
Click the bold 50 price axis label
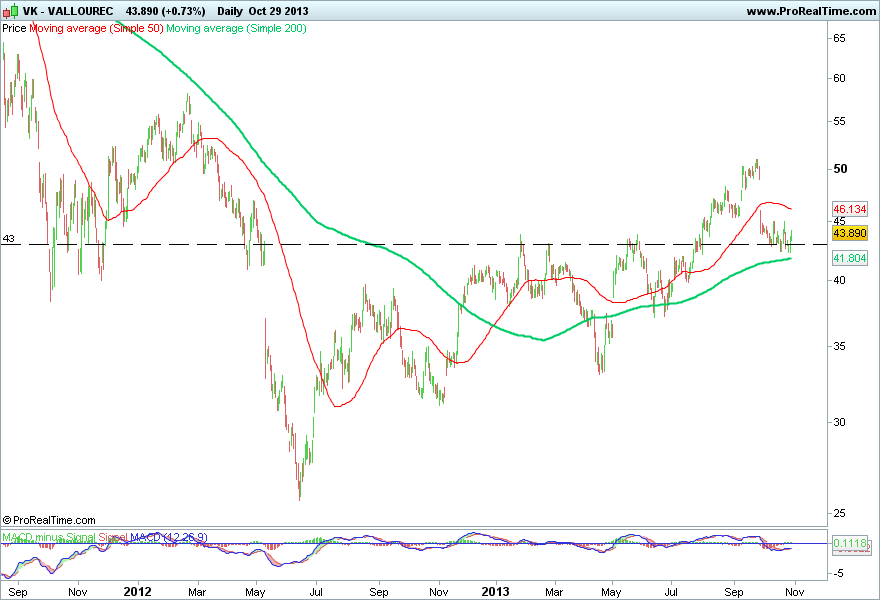[x=840, y=169]
